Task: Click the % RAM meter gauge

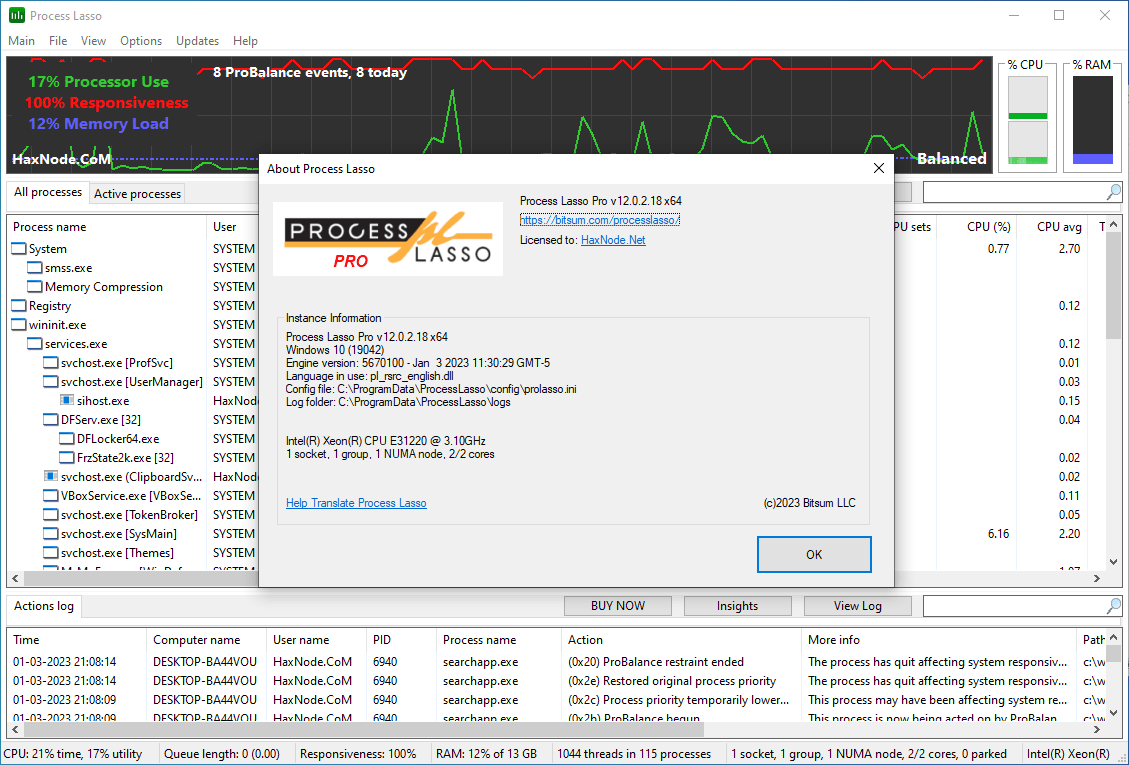Action: (1092, 120)
